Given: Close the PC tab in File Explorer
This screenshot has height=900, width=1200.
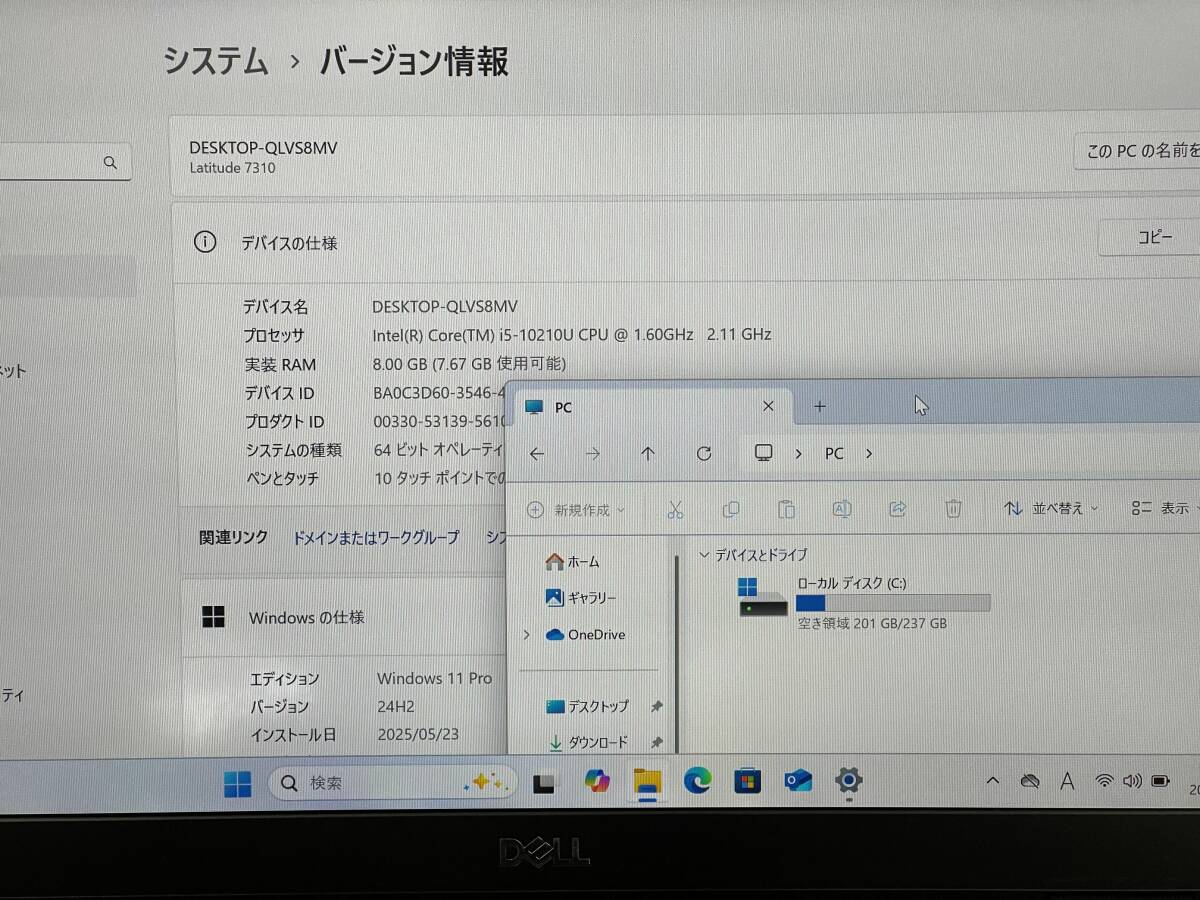Looking at the screenshot, I should click(x=768, y=406).
